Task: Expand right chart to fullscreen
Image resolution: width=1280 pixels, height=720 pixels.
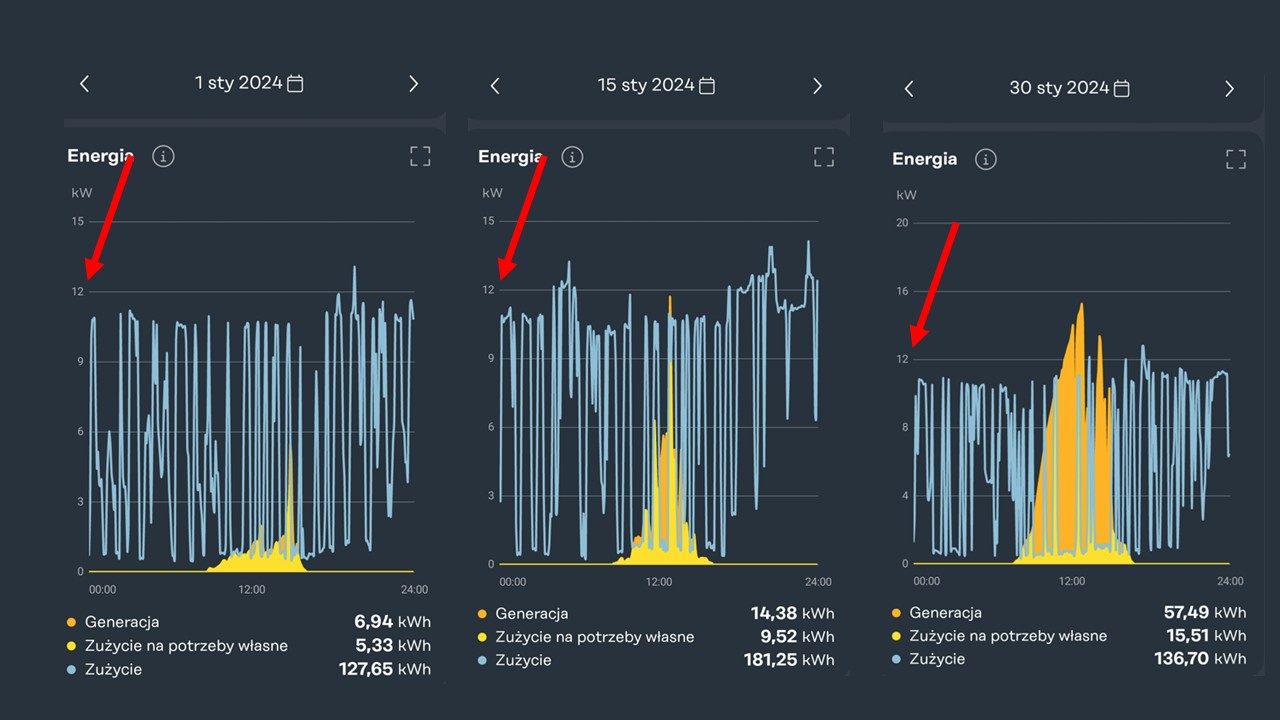Action: [1236, 159]
